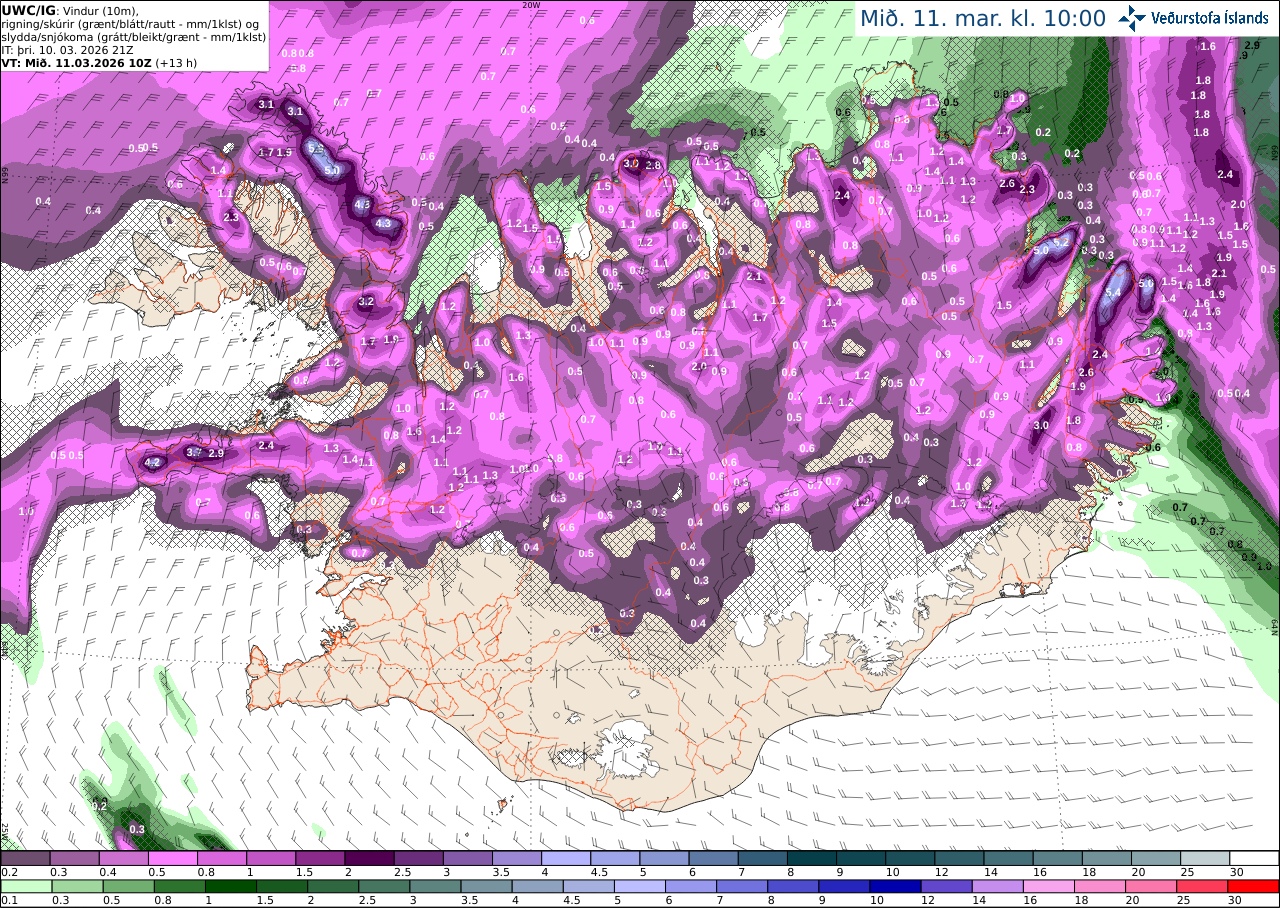
Task: Click the 3.2 snowfall value on the map
Action: (366, 301)
